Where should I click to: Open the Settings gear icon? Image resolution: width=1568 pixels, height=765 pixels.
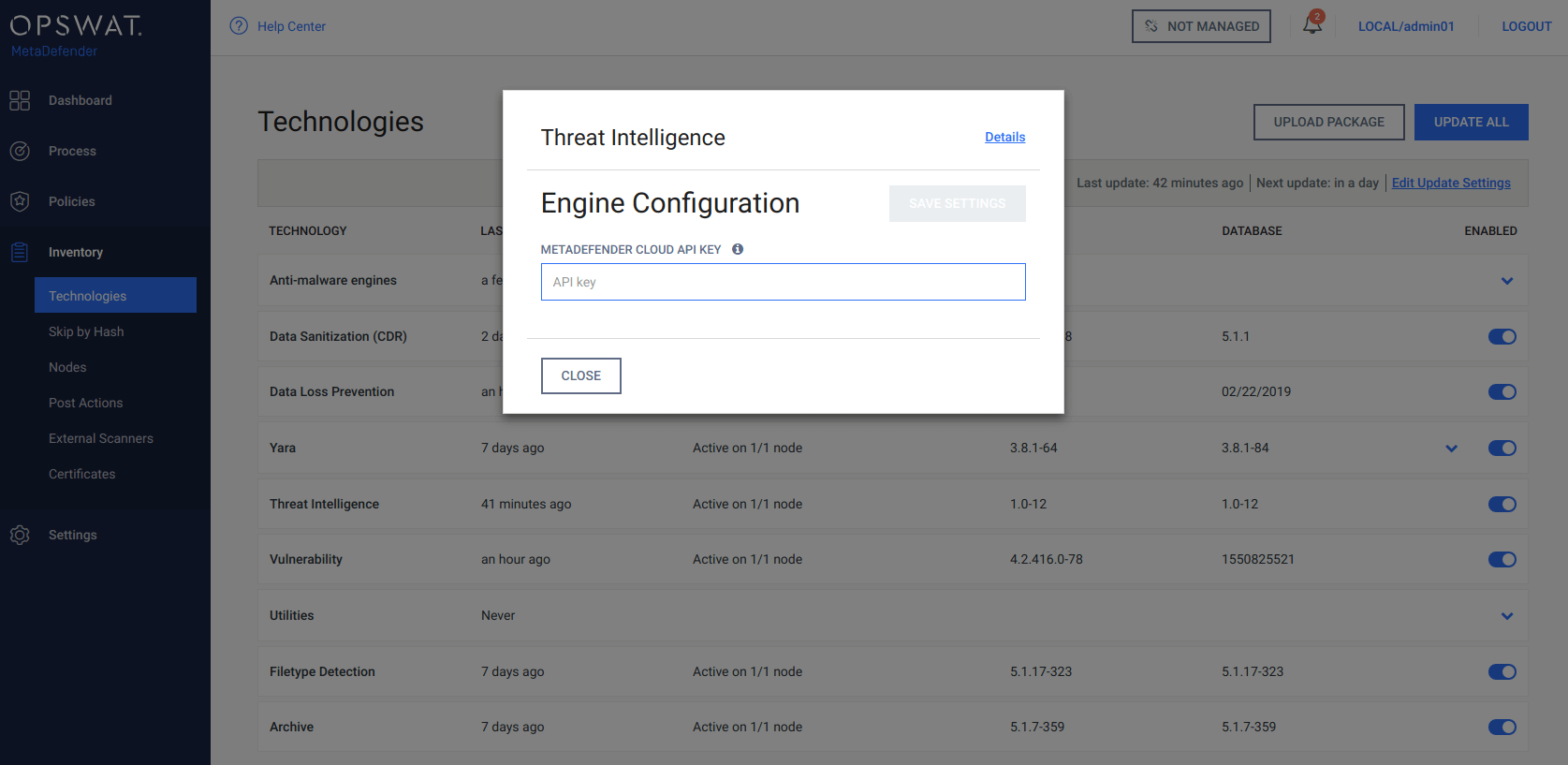(x=20, y=535)
